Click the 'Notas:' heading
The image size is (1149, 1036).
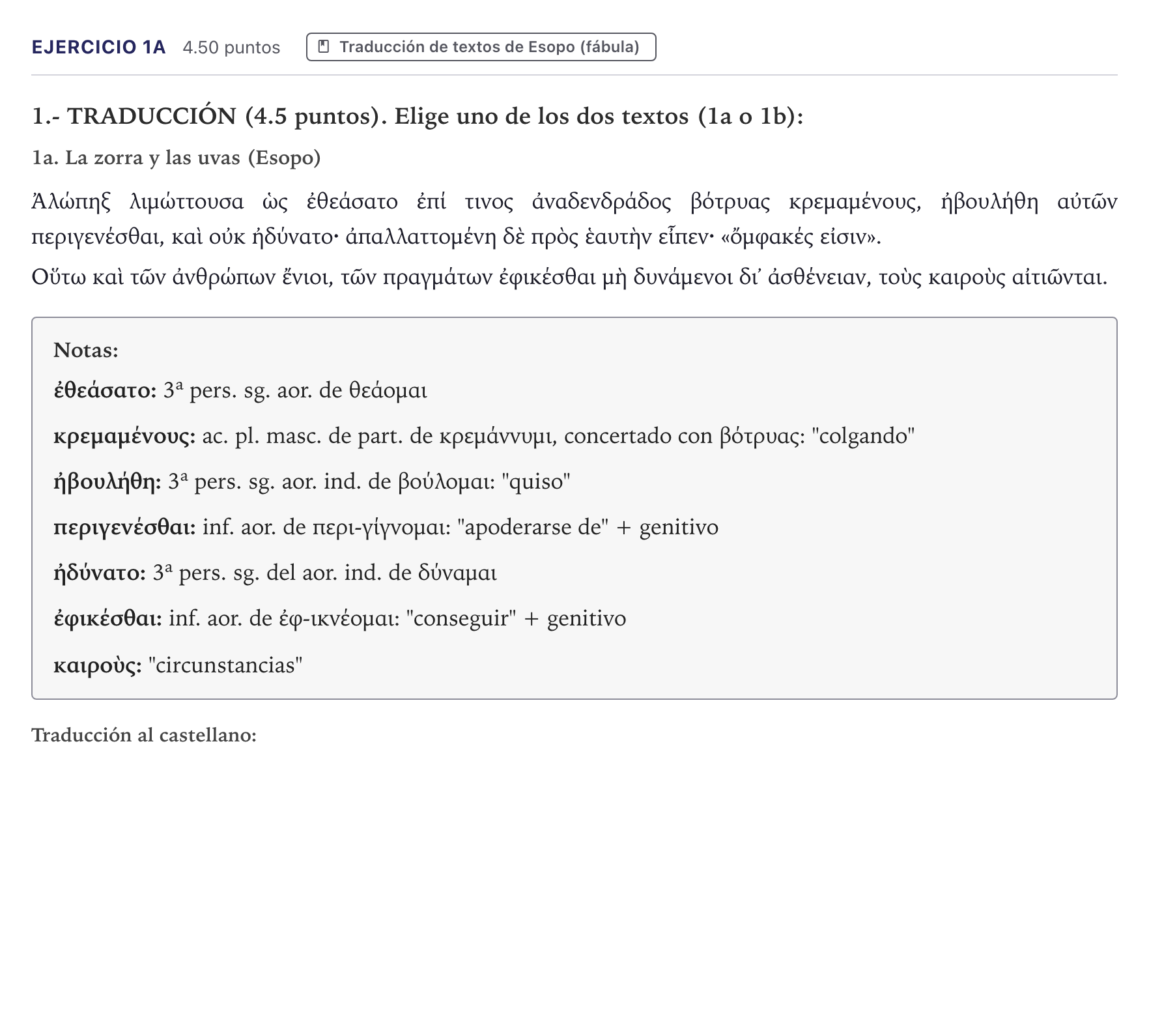click(x=86, y=350)
